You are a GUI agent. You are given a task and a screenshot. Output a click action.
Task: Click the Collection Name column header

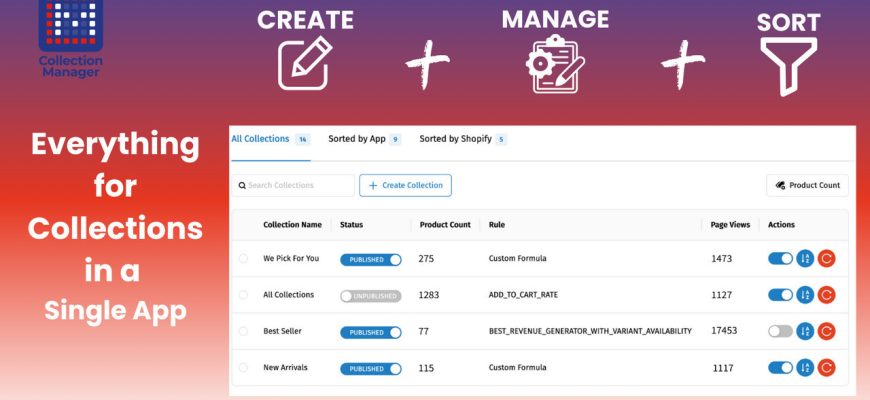click(x=292, y=225)
